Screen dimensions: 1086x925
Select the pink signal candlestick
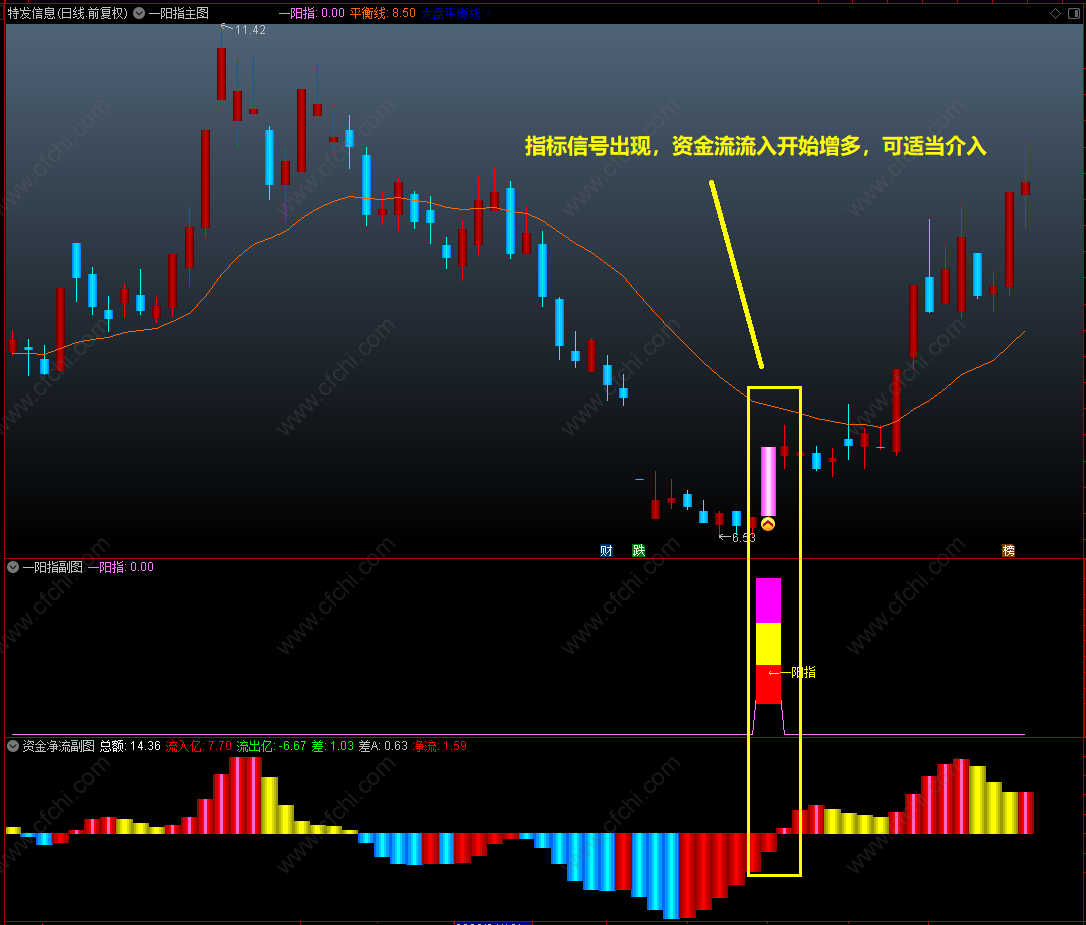pos(768,481)
